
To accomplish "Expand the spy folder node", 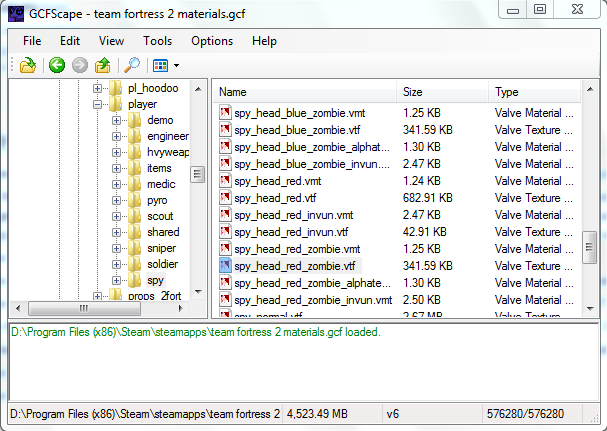I will tap(116, 280).
